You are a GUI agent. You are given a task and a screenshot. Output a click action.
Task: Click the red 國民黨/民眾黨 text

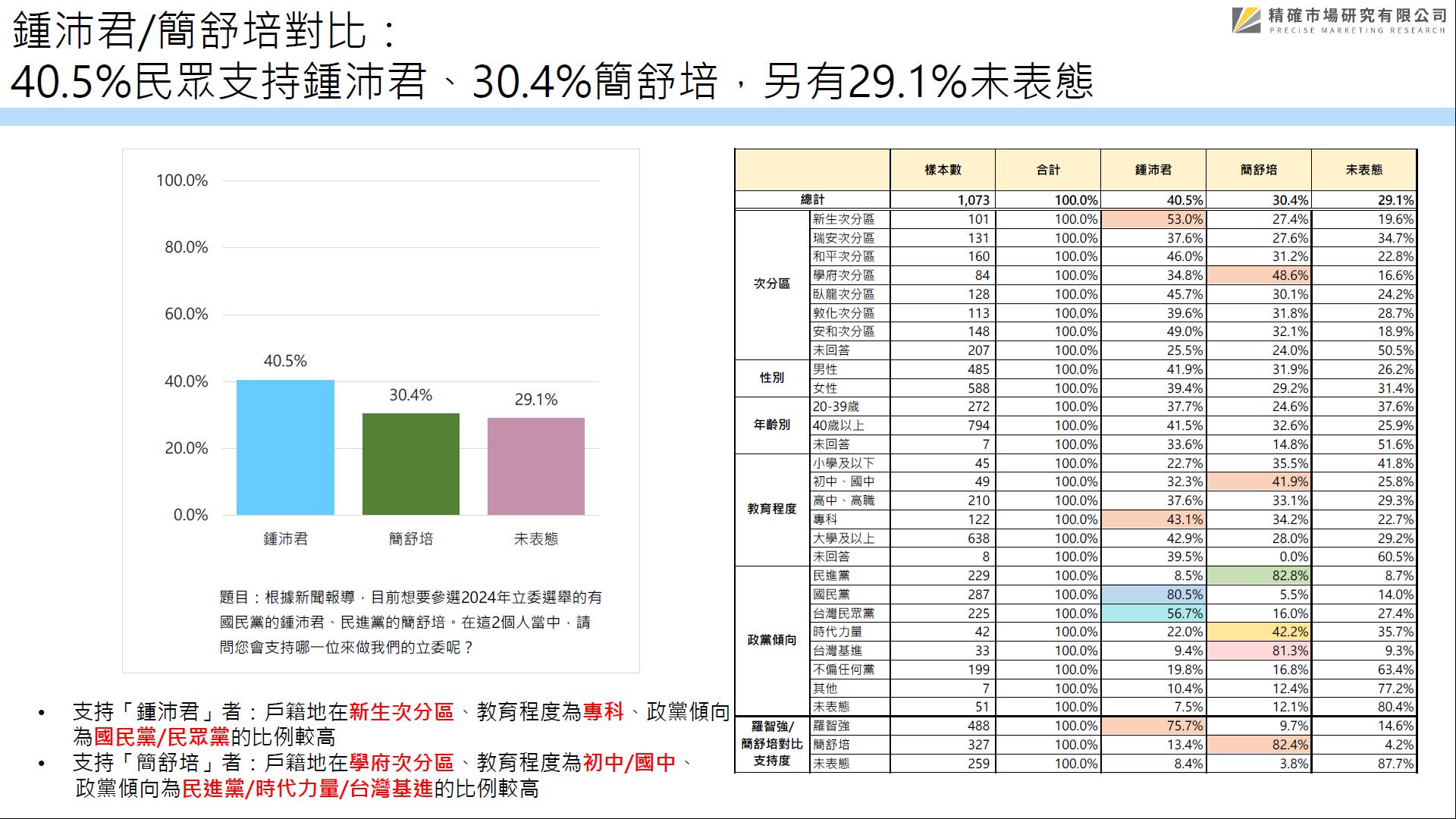click(161, 737)
